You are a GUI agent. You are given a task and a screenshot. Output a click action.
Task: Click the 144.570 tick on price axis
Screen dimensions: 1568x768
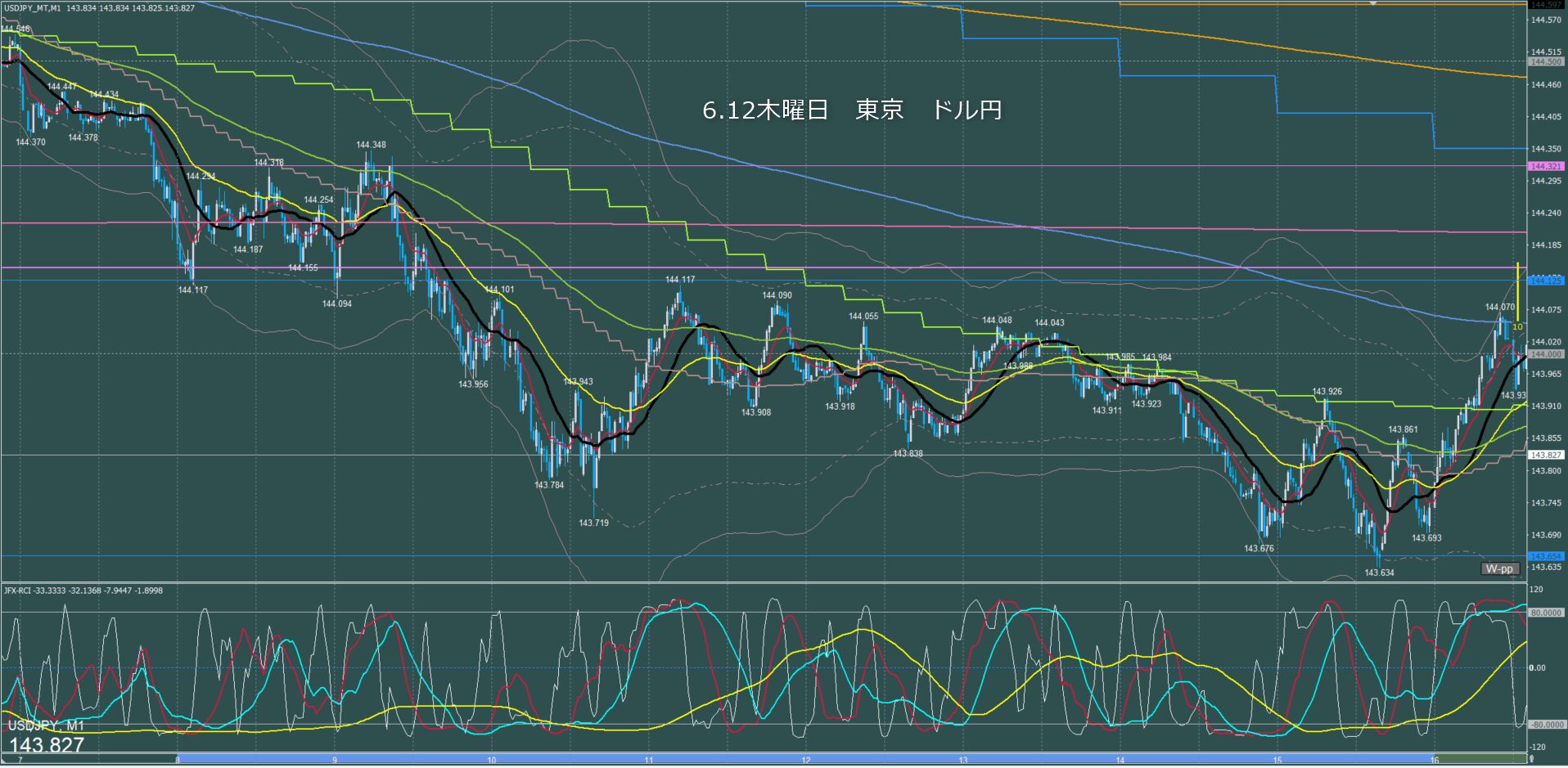point(1545,20)
